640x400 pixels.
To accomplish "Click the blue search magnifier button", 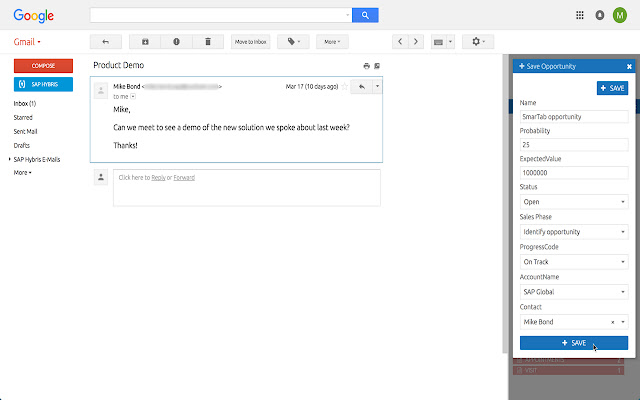I will click(x=365, y=16).
